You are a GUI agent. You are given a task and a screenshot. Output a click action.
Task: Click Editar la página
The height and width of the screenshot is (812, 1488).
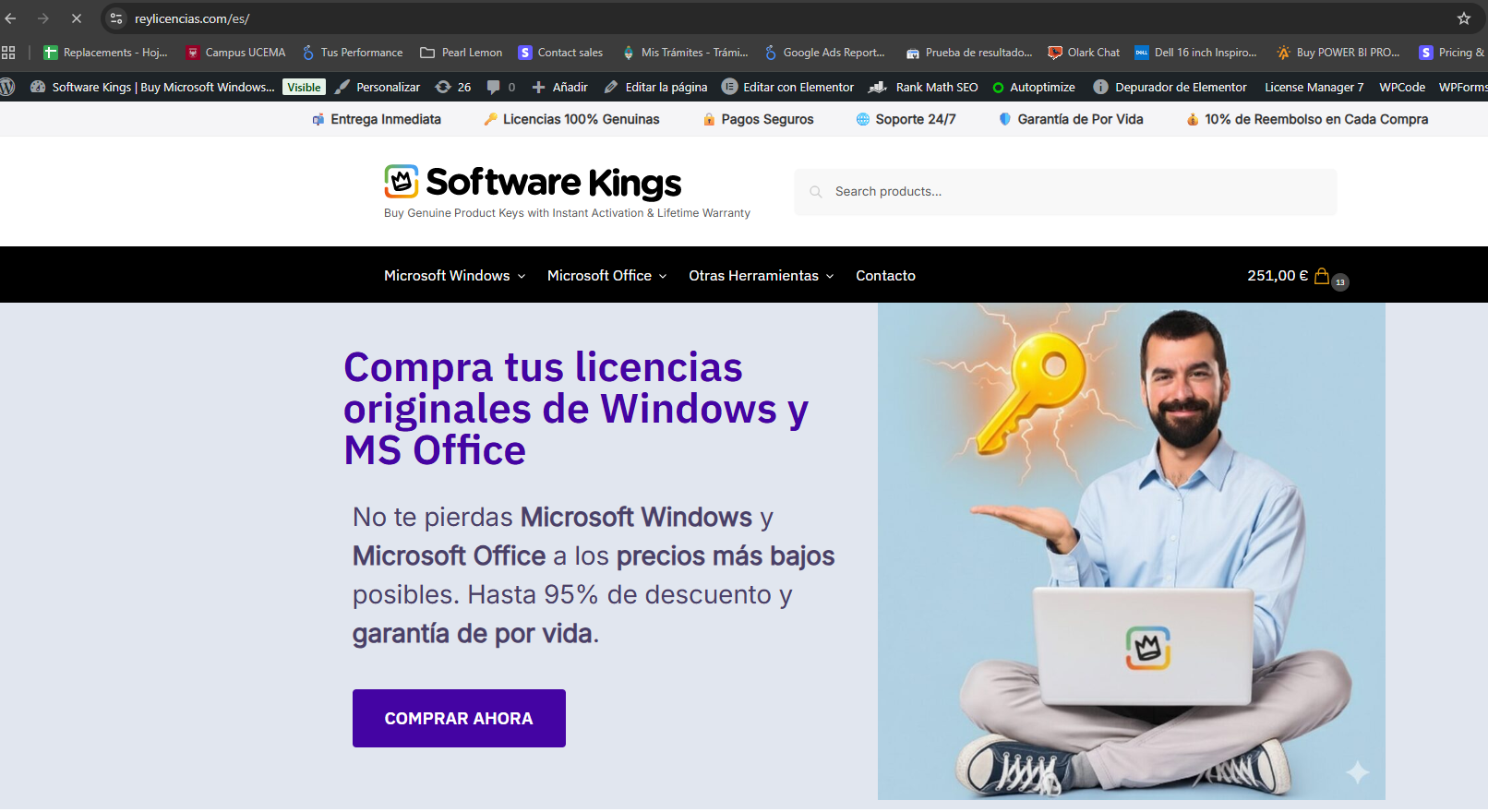tap(656, 87)
